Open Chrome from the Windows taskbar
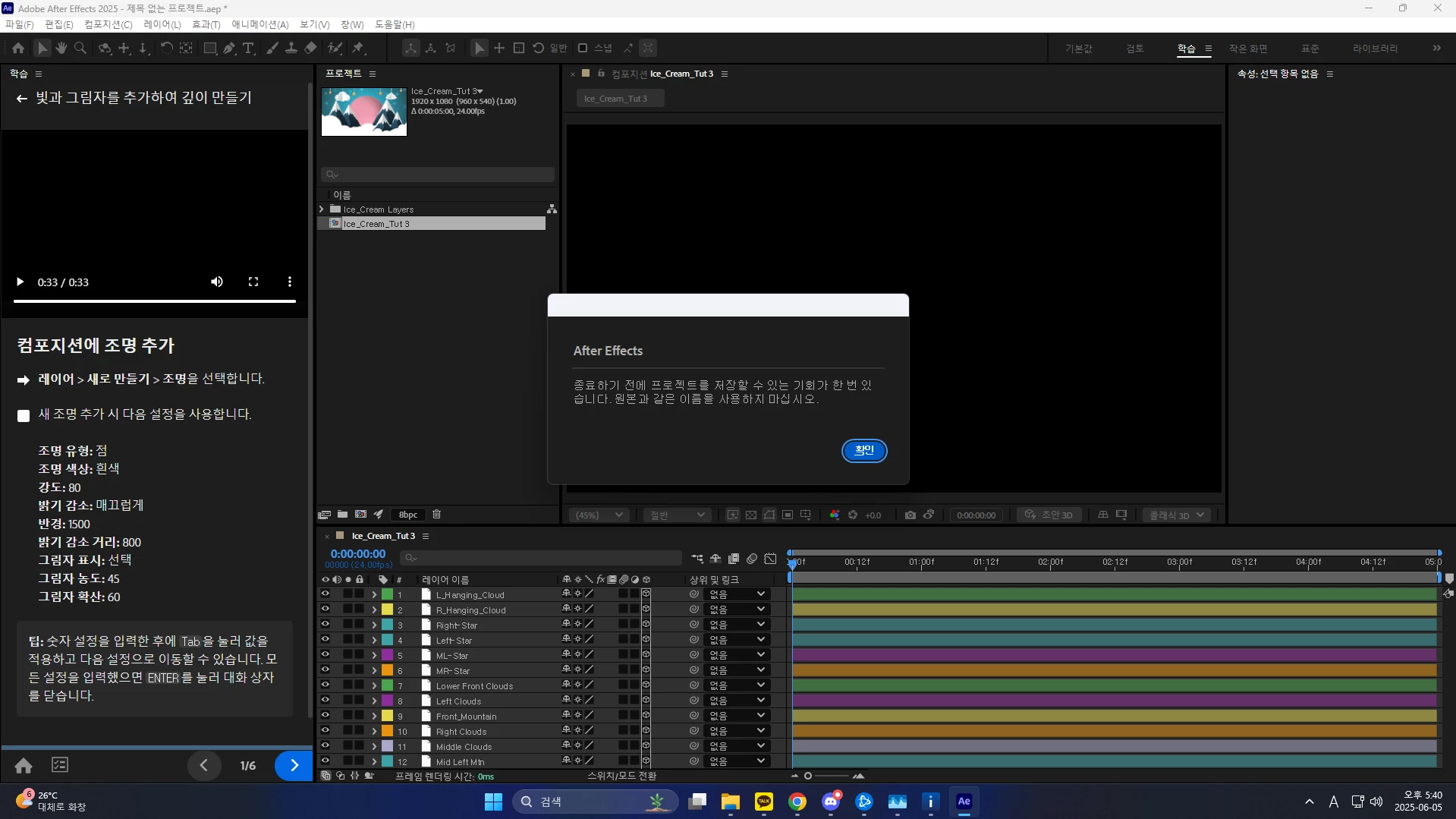The width and height of the screenshot is (1456, 819). [x=797, y=802]
